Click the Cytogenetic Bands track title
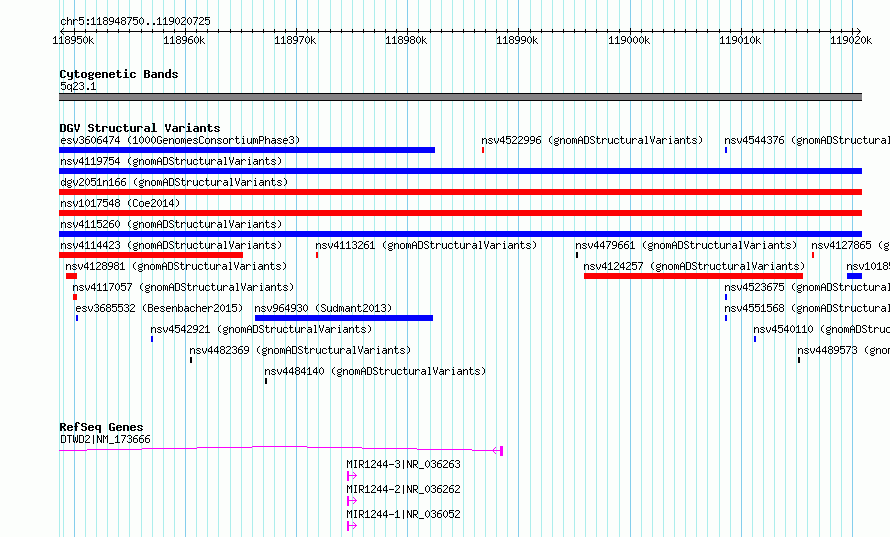The image size is (890, 537). click(x=119, y=74)
